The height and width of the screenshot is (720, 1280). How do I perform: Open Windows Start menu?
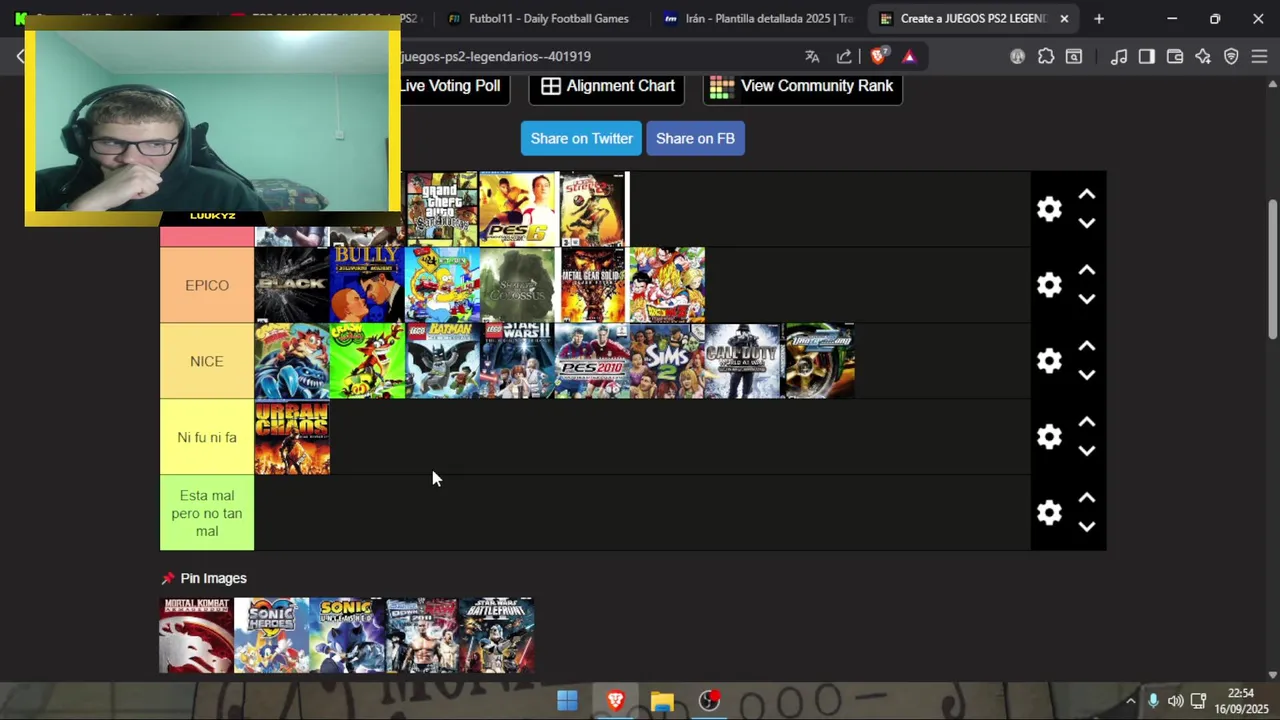(x=567, y=701)
